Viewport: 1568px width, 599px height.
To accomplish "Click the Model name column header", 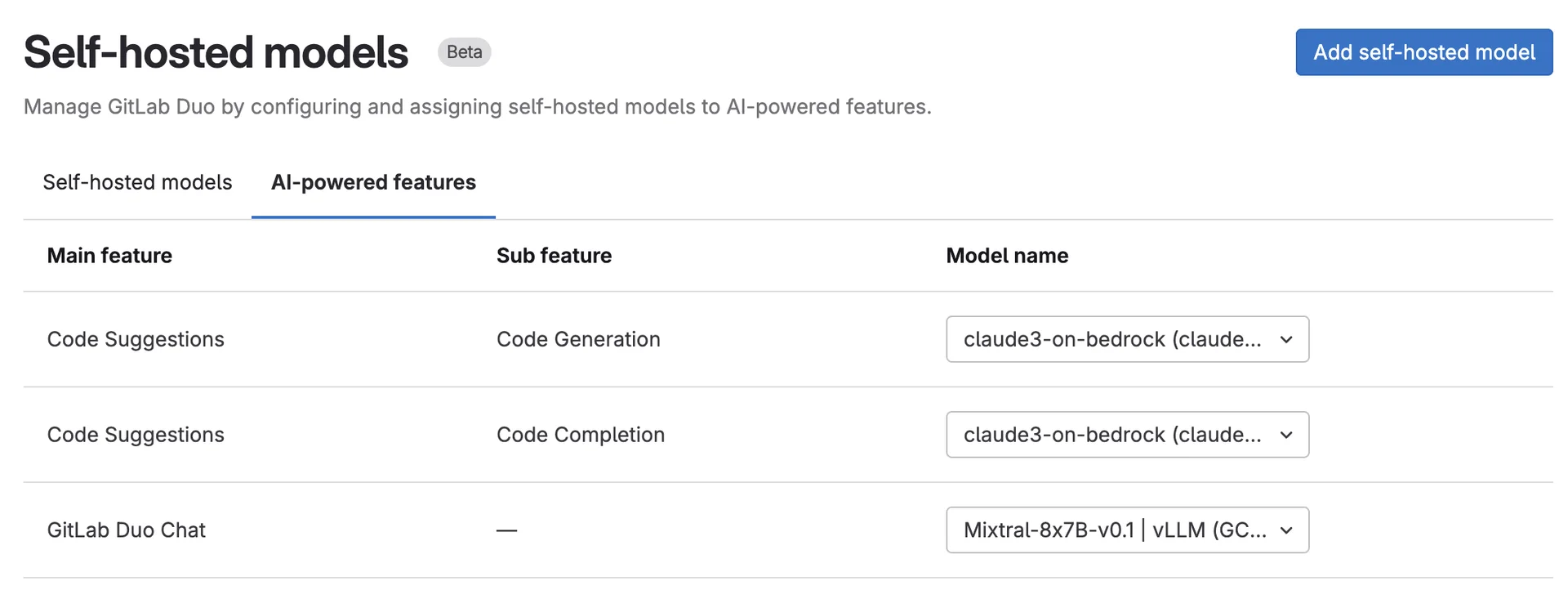I will tap(1006, 255).
